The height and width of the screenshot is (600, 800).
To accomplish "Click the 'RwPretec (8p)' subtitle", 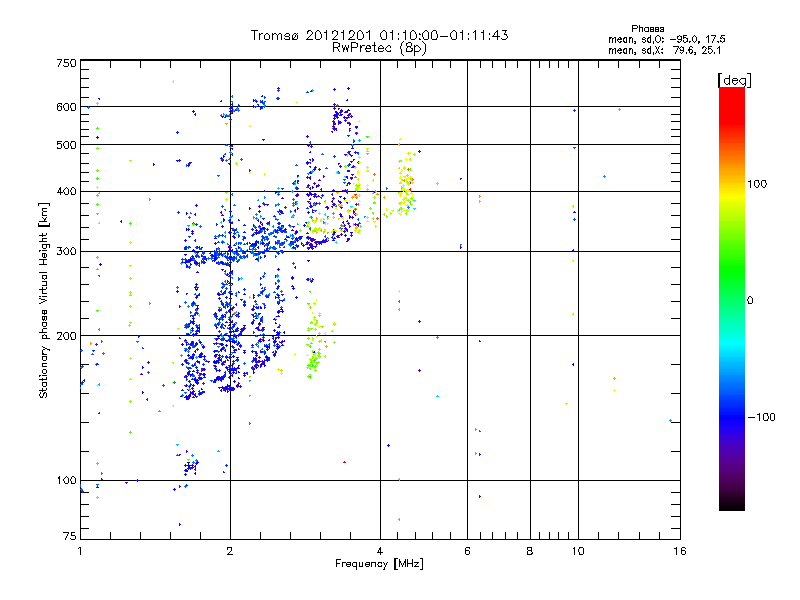I will tap(379, 48).
